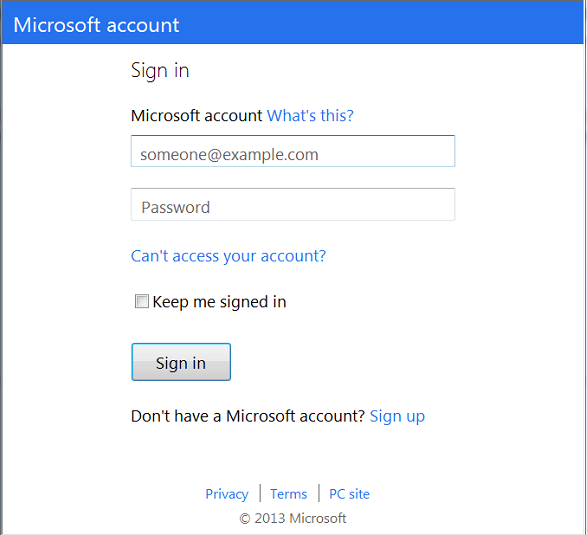Click the 2013 Microsoft copyright text
This screenshot has height=535, width=587.
pyautogui.click(x=300, y=519)
